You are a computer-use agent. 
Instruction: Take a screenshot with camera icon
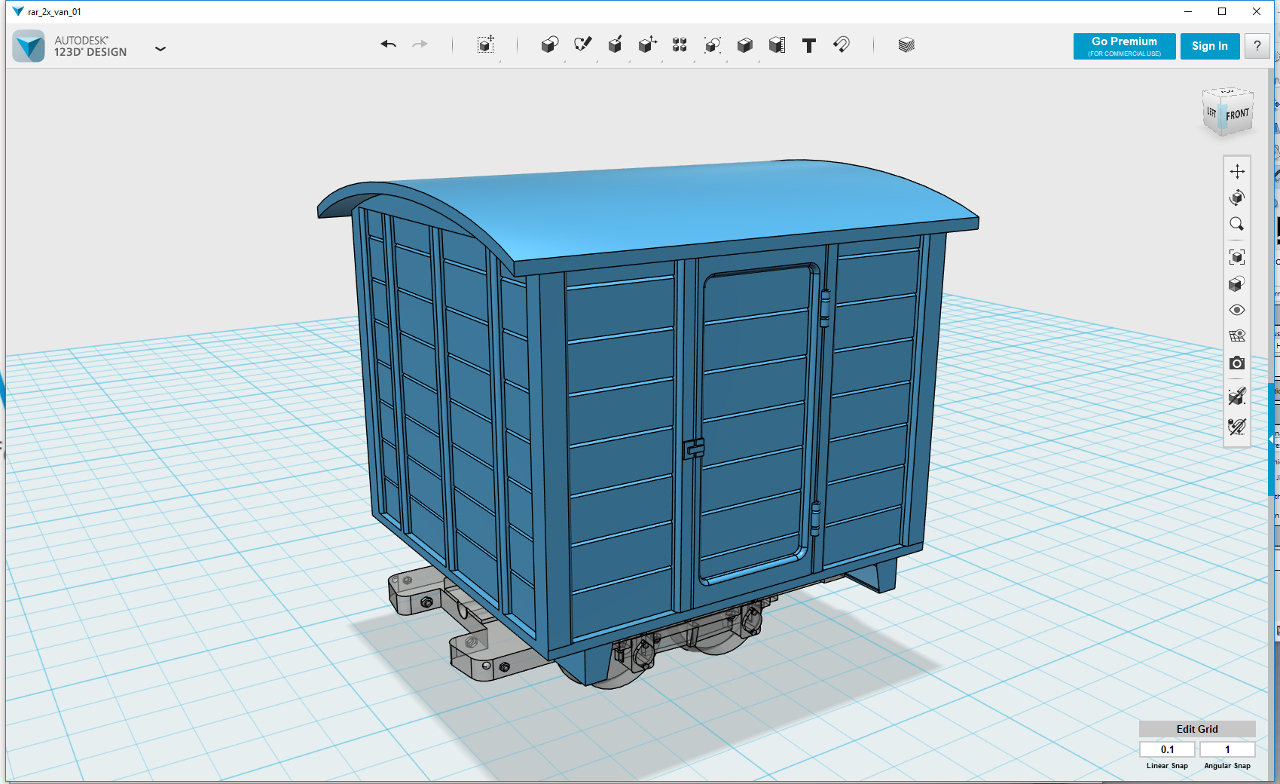tap(1237, 363)
